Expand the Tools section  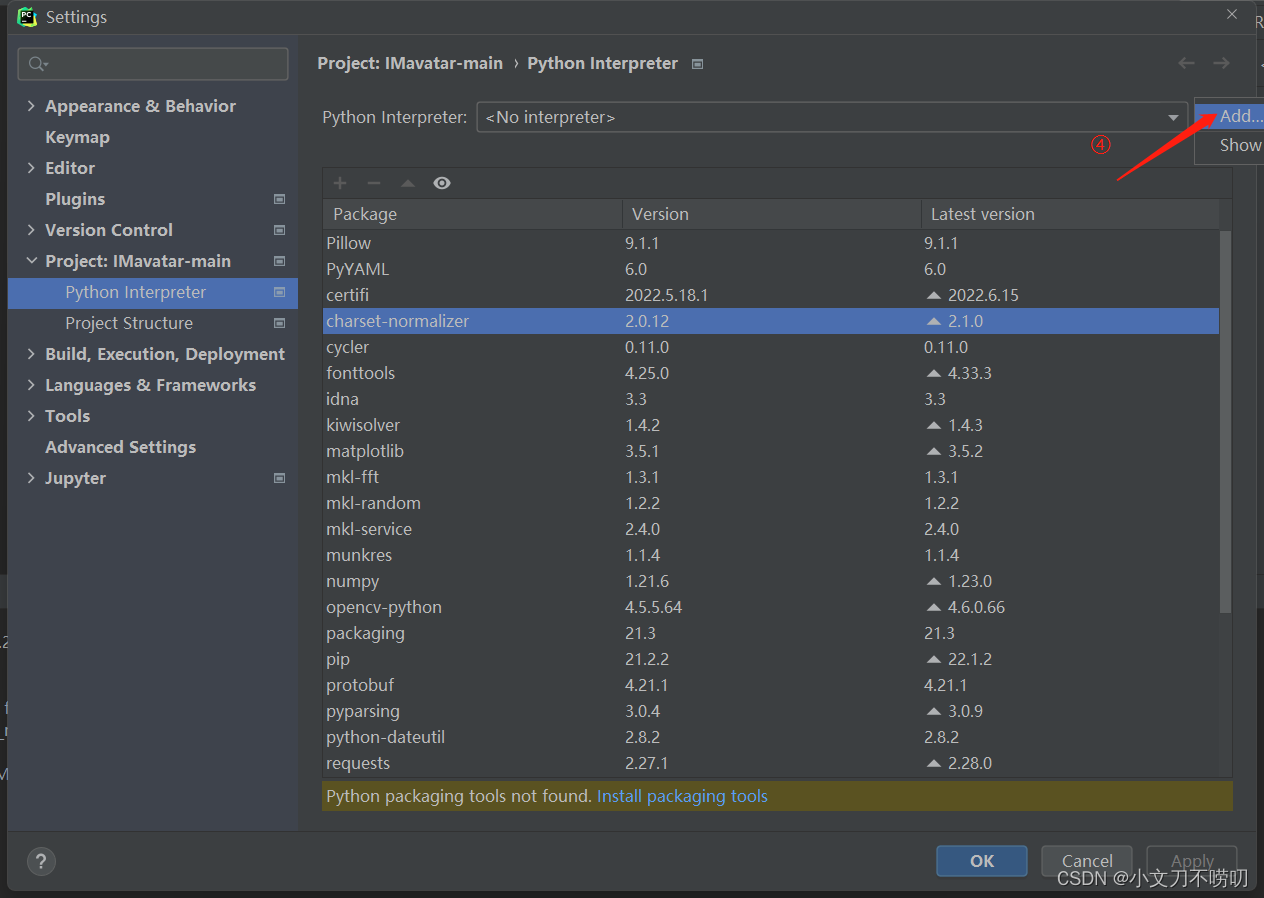(31, 416)
